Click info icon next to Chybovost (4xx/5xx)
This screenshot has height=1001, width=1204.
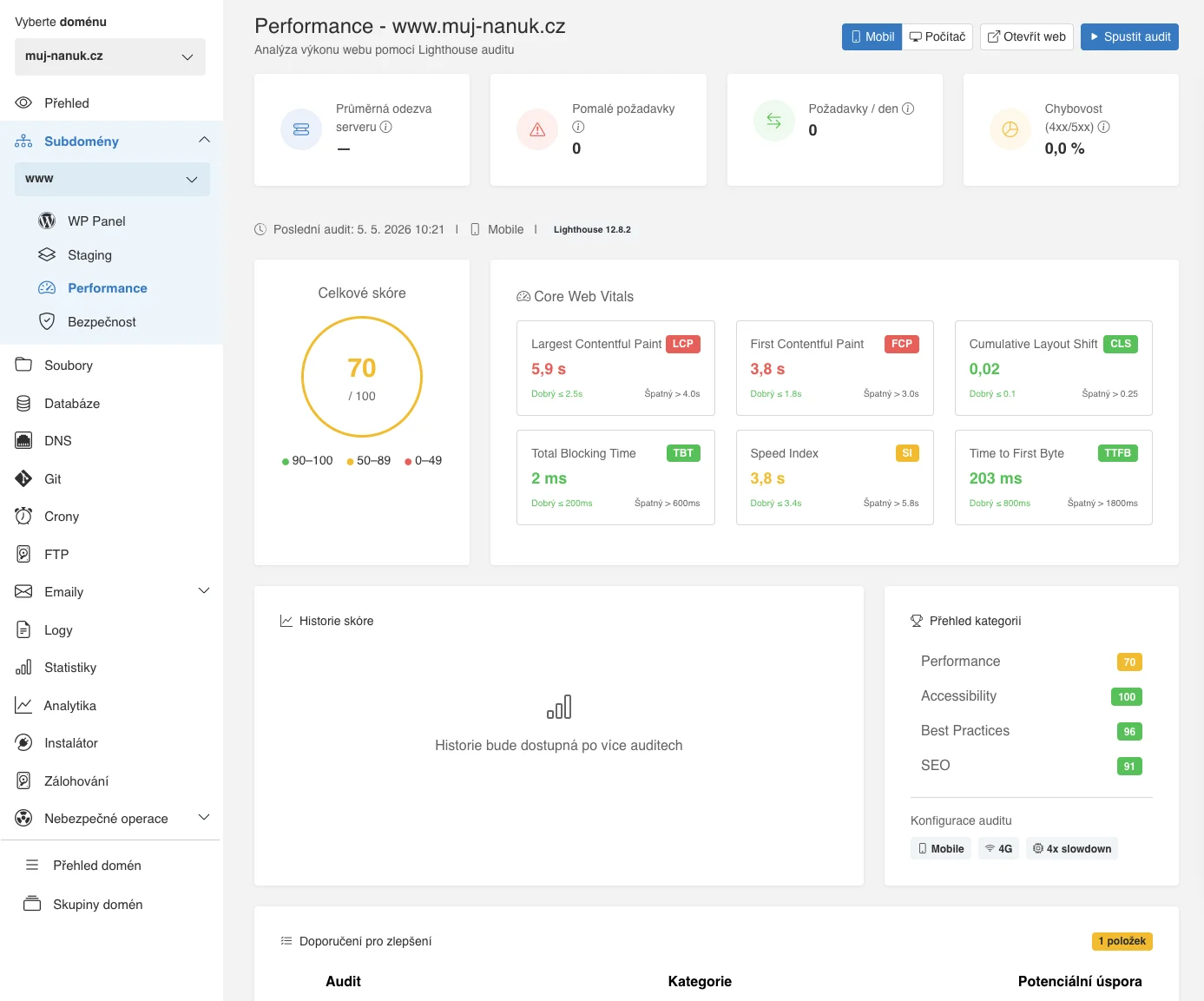[x=1104, y=127]
